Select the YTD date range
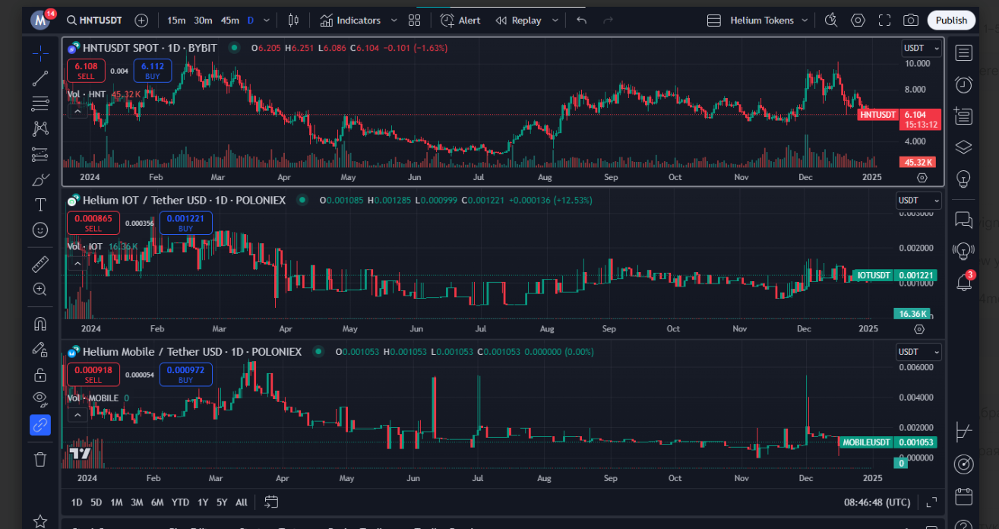 point(180,502)
